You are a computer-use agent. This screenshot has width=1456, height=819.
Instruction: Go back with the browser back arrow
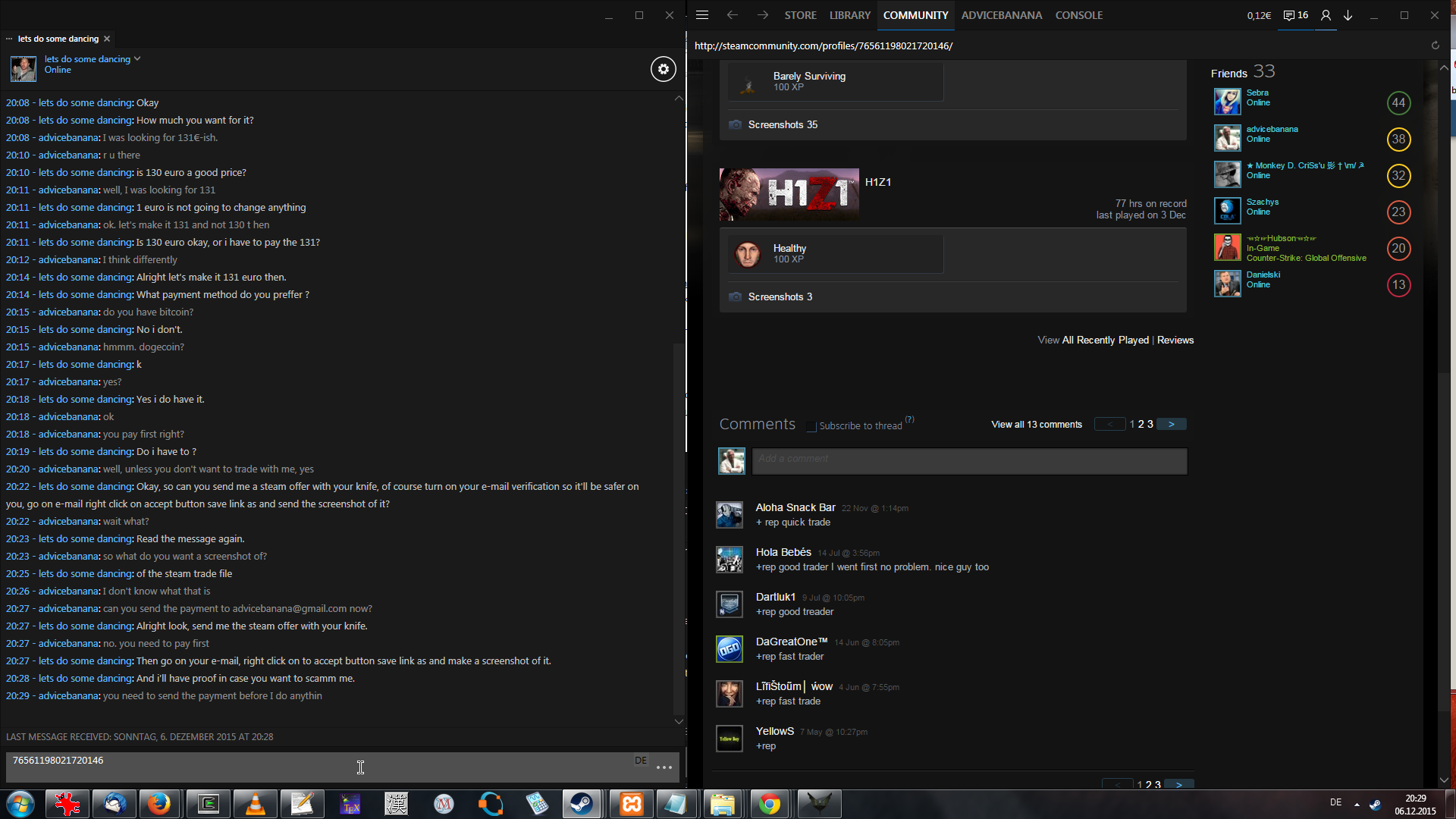732,15
